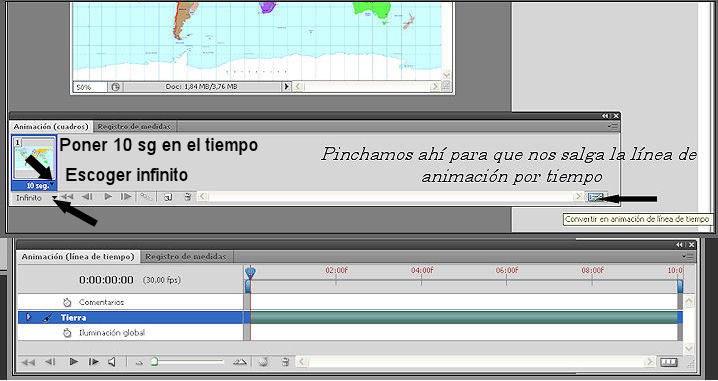Switch to the Registro de medidas tab in the timeline panel
The height and width of the screenshot is (381, 718).
tap(186, 257)
